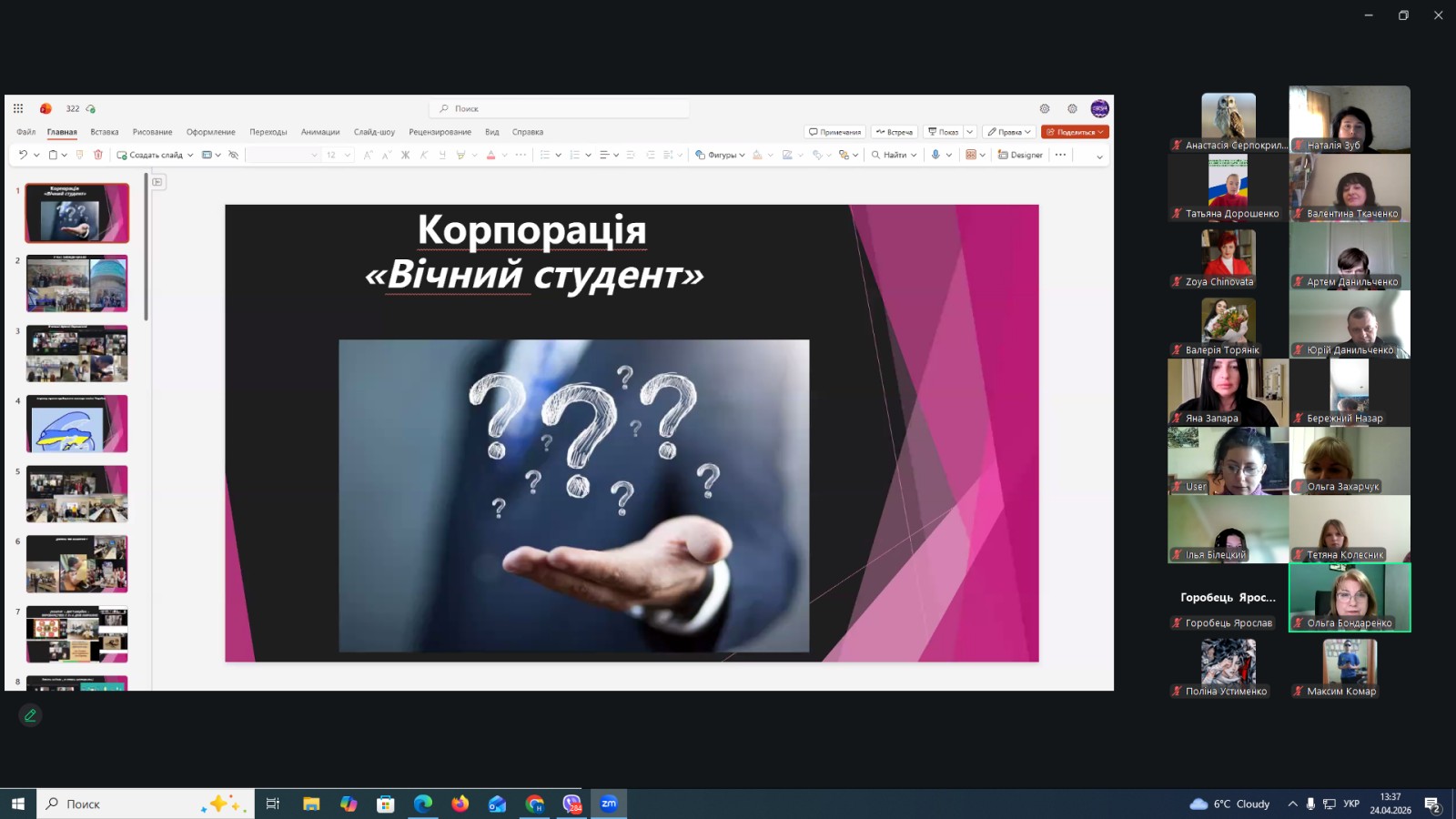The height and width of the screenshot is (819, 1456).
Task: Switch to the Анимации tab
Action: 320,132
